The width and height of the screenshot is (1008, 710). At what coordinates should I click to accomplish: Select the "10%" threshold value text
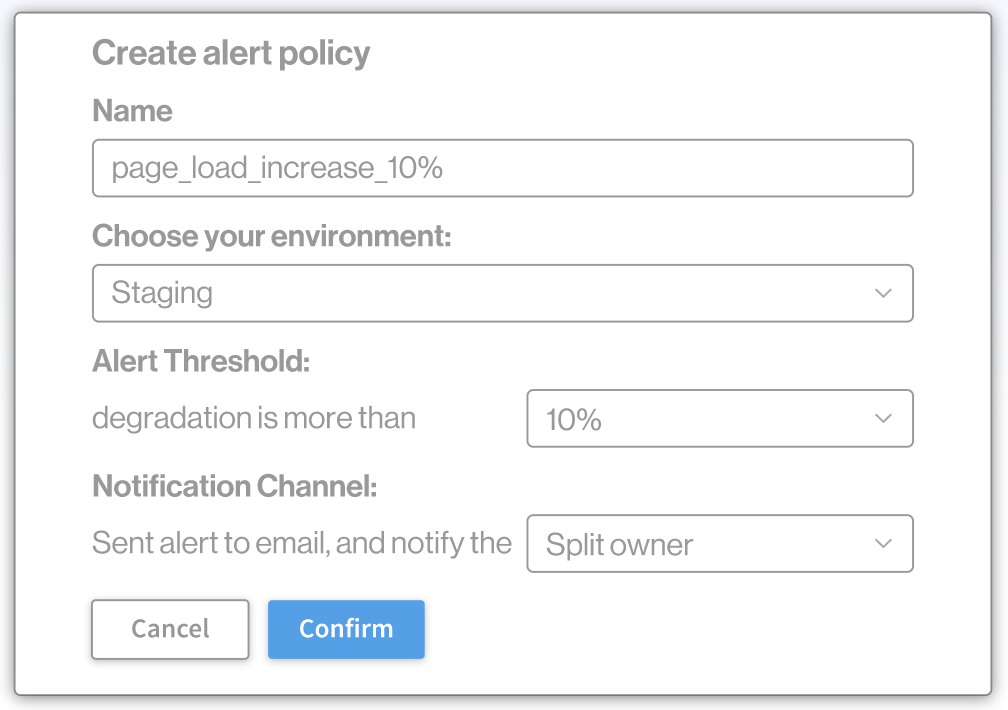574,419
